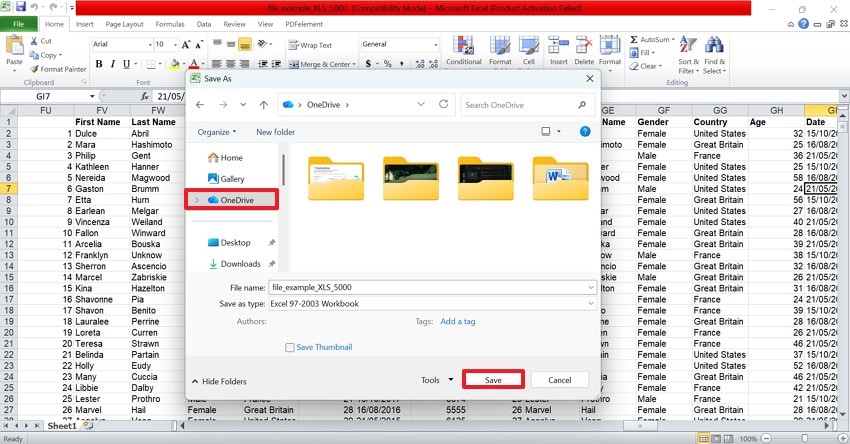Click the blue help icon in Save As

tap(585, 131)
